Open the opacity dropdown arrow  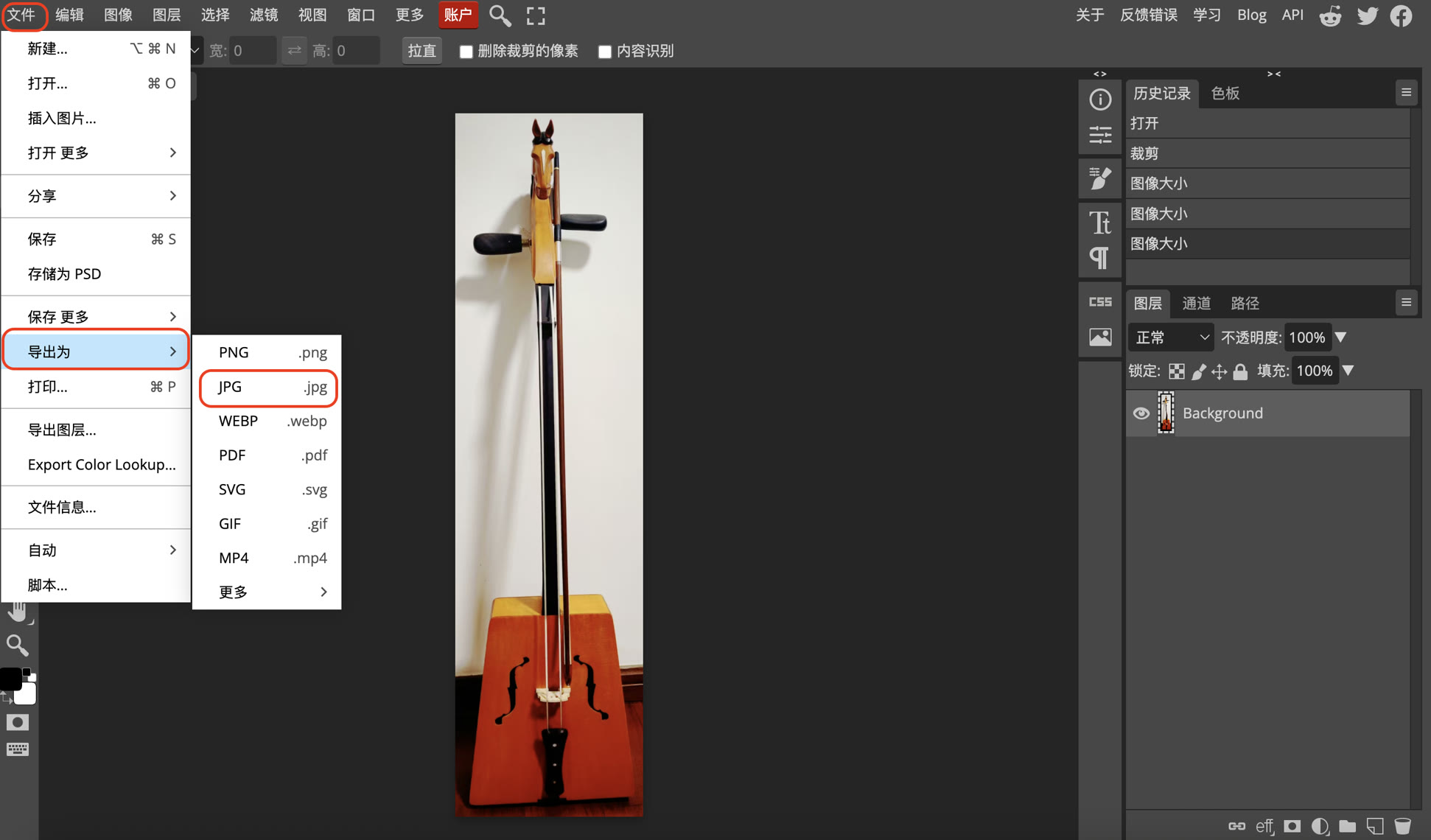pyautogui.click(x=1341, y=337)
